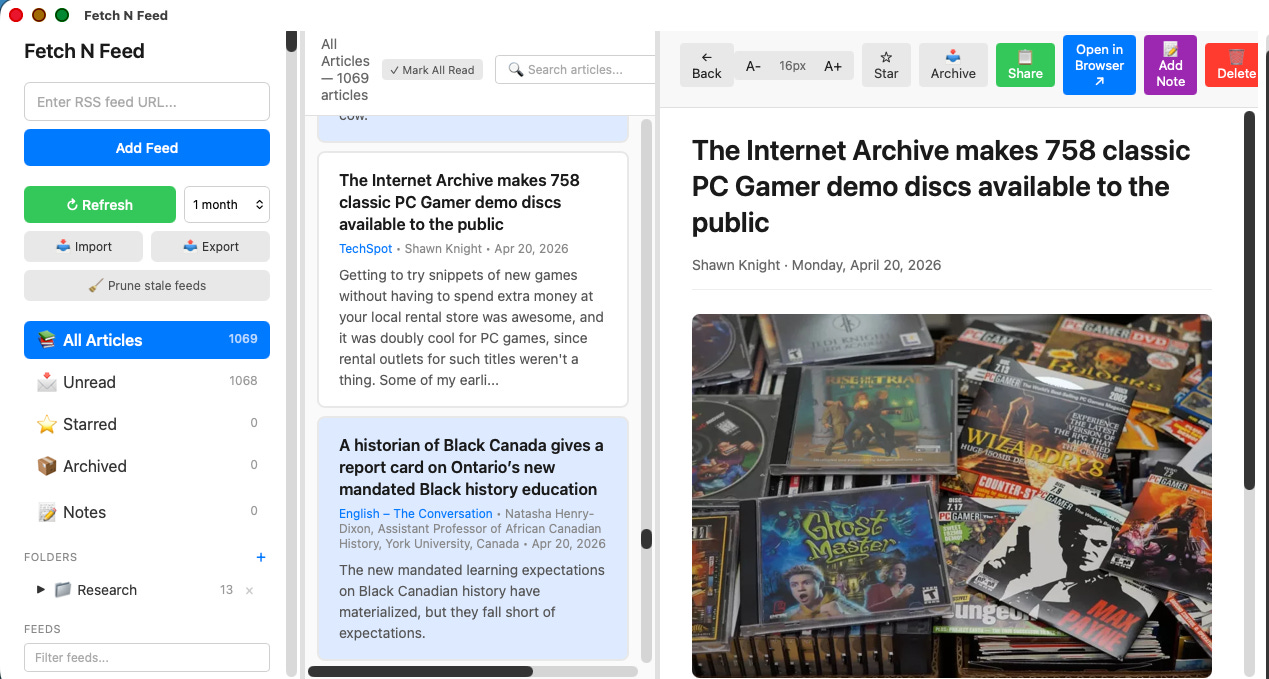Screen dimensions: 1269x679
Task: Click the article headline in the reader
Action: tap(941, 186)
